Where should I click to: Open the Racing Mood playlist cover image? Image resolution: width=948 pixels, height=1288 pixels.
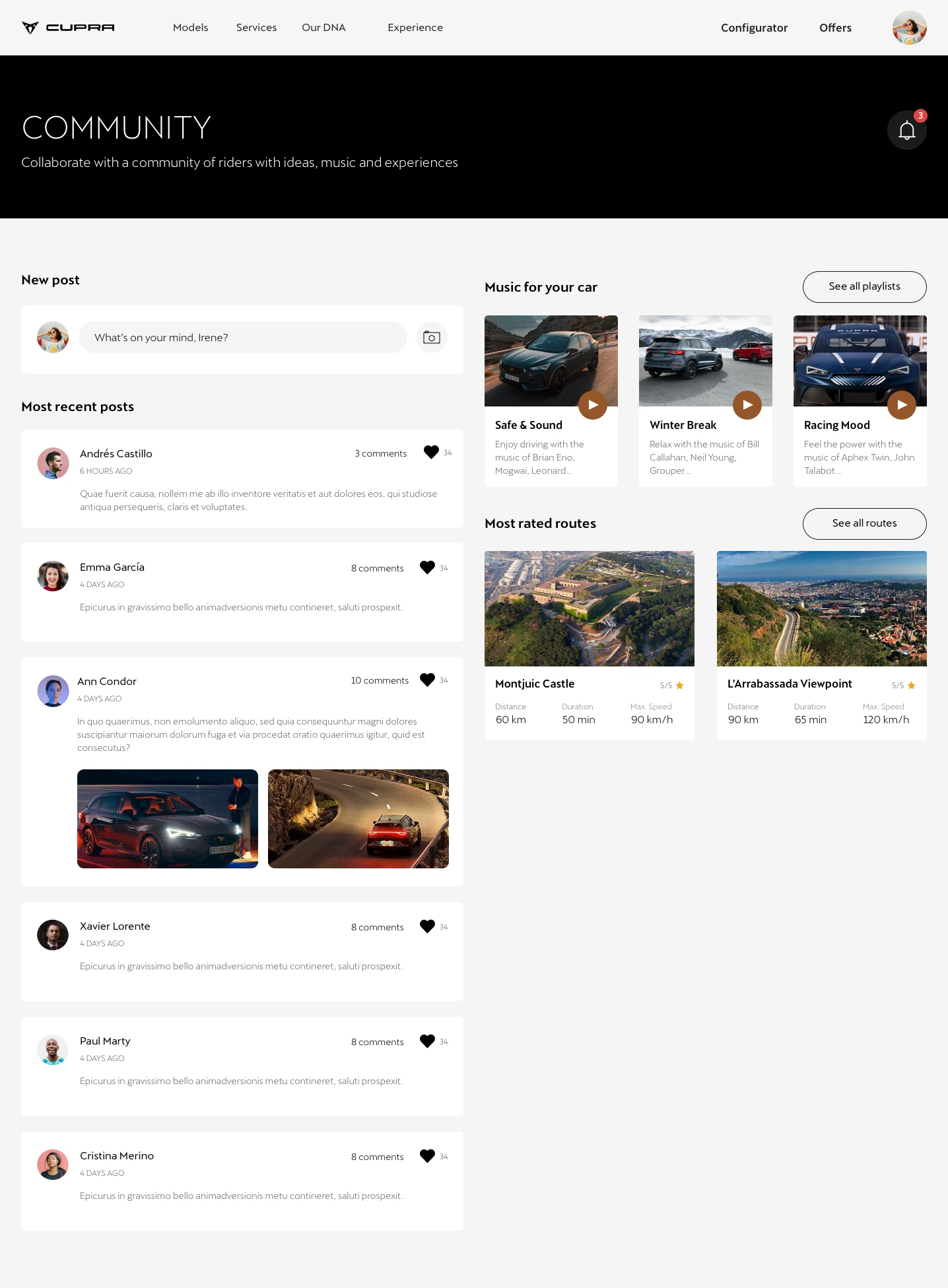[860, 361]
